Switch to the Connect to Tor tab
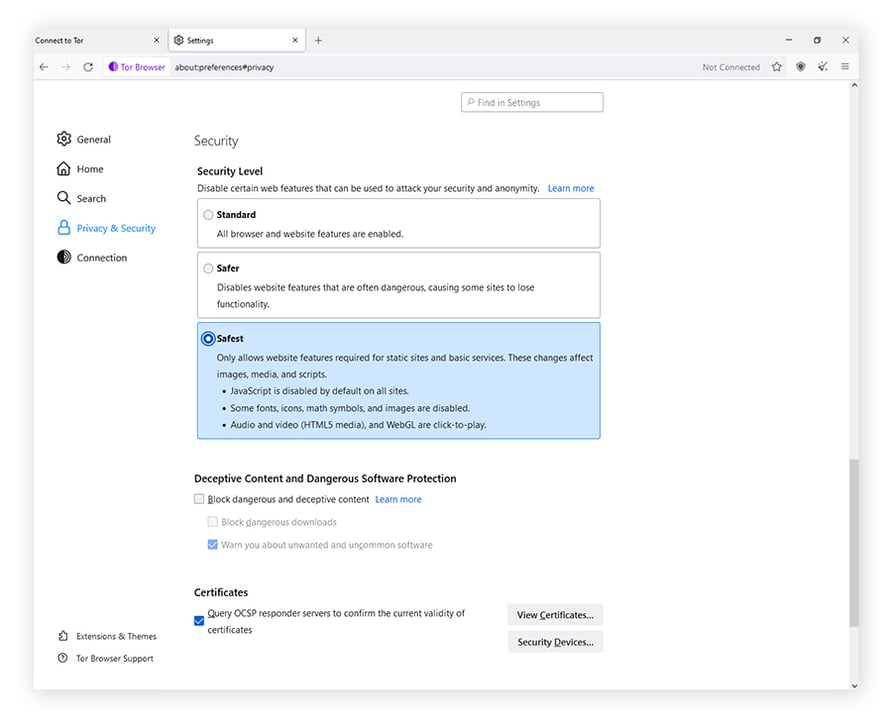Viewport: 892px width, 723px height. (90, 40)
